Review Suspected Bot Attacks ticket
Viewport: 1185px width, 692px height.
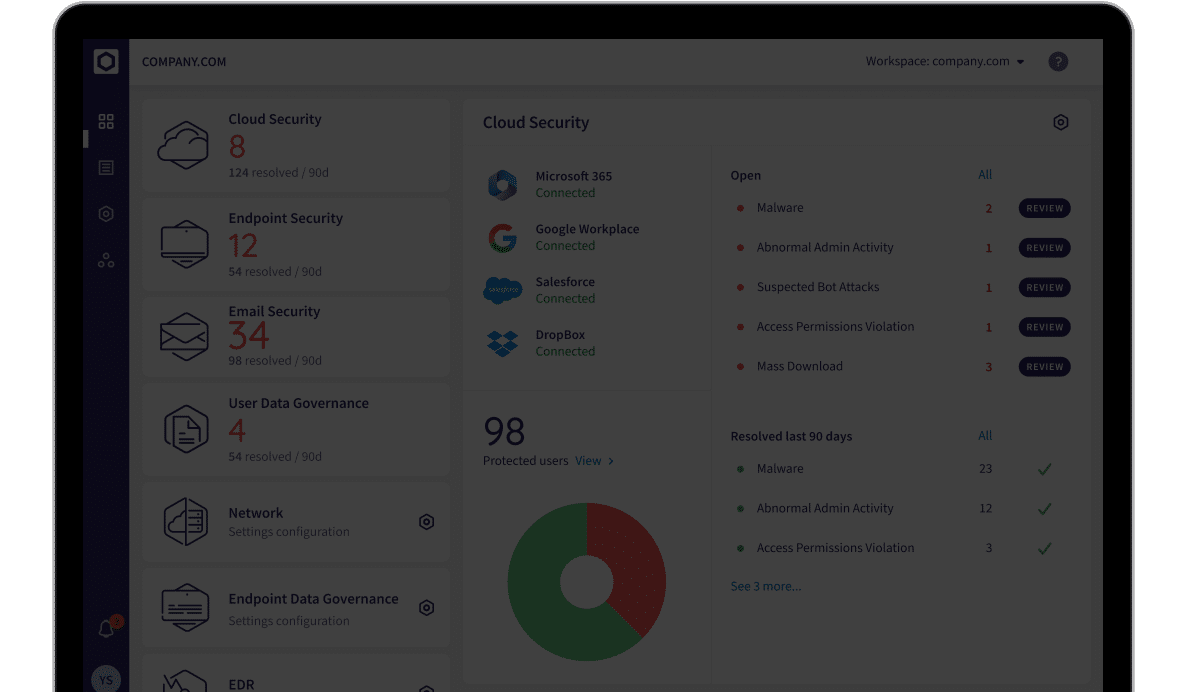point(1044,287)
